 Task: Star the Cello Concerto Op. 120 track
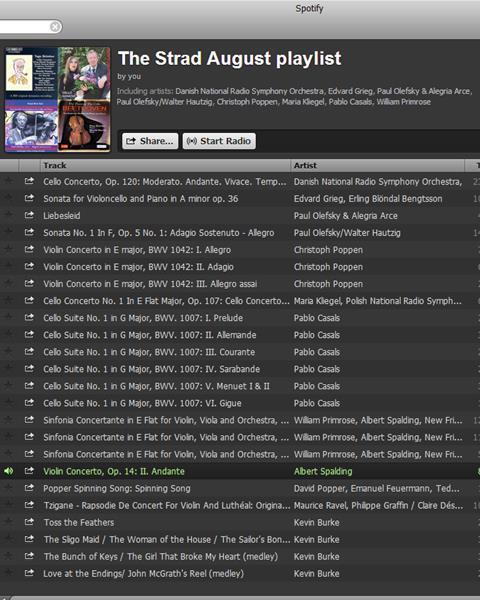click(8, 181)
